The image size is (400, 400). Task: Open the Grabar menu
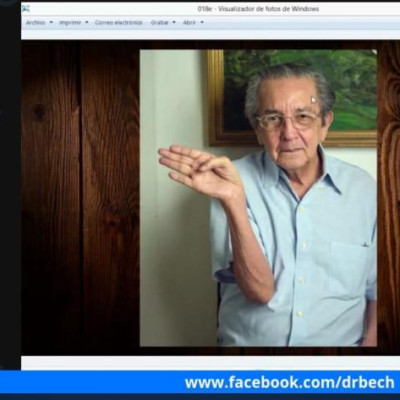tap(160, 23)
